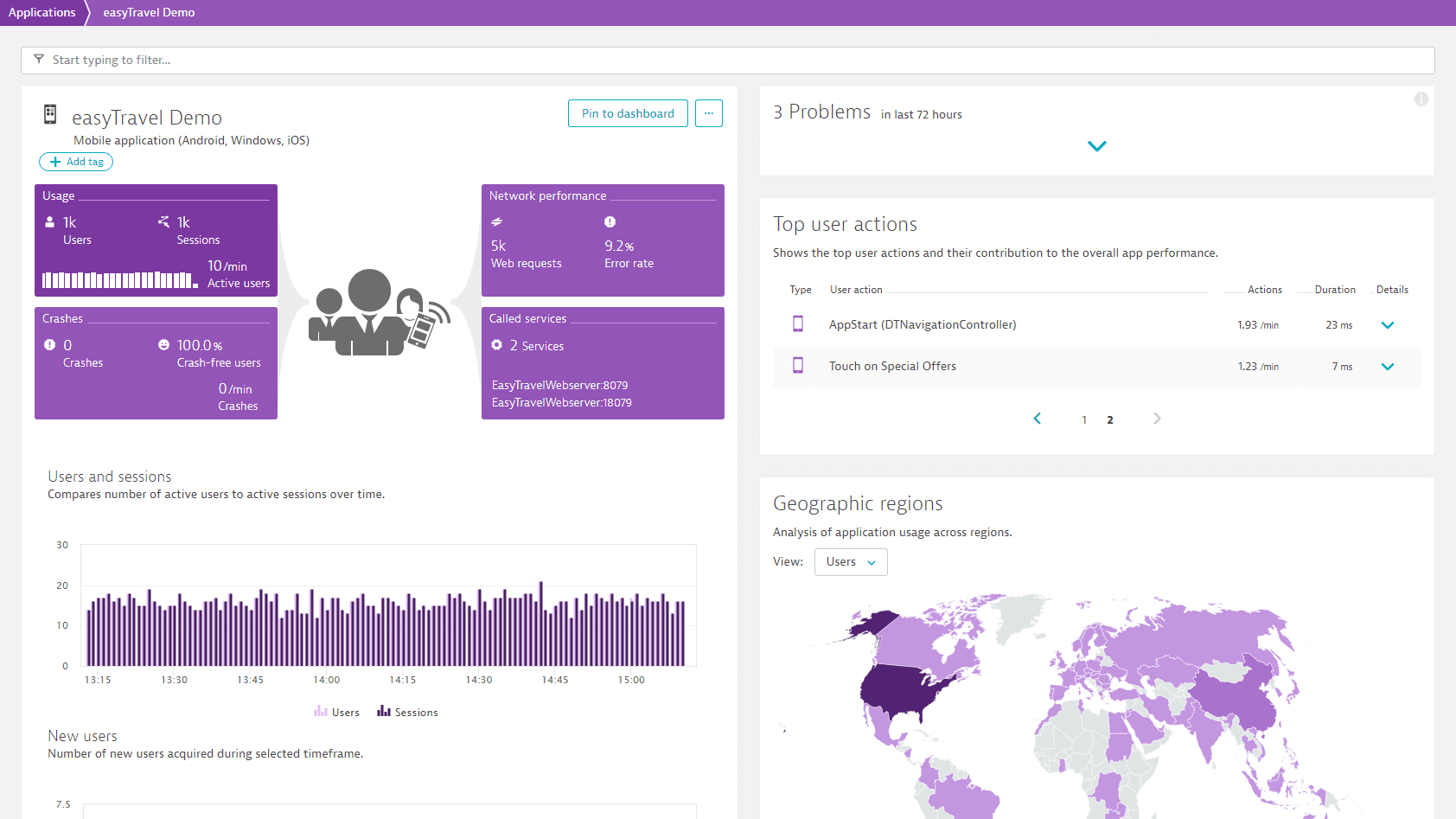Click the error rate warning icon
This screenshot has height=819, width=1456.
(x=610, y=222)
